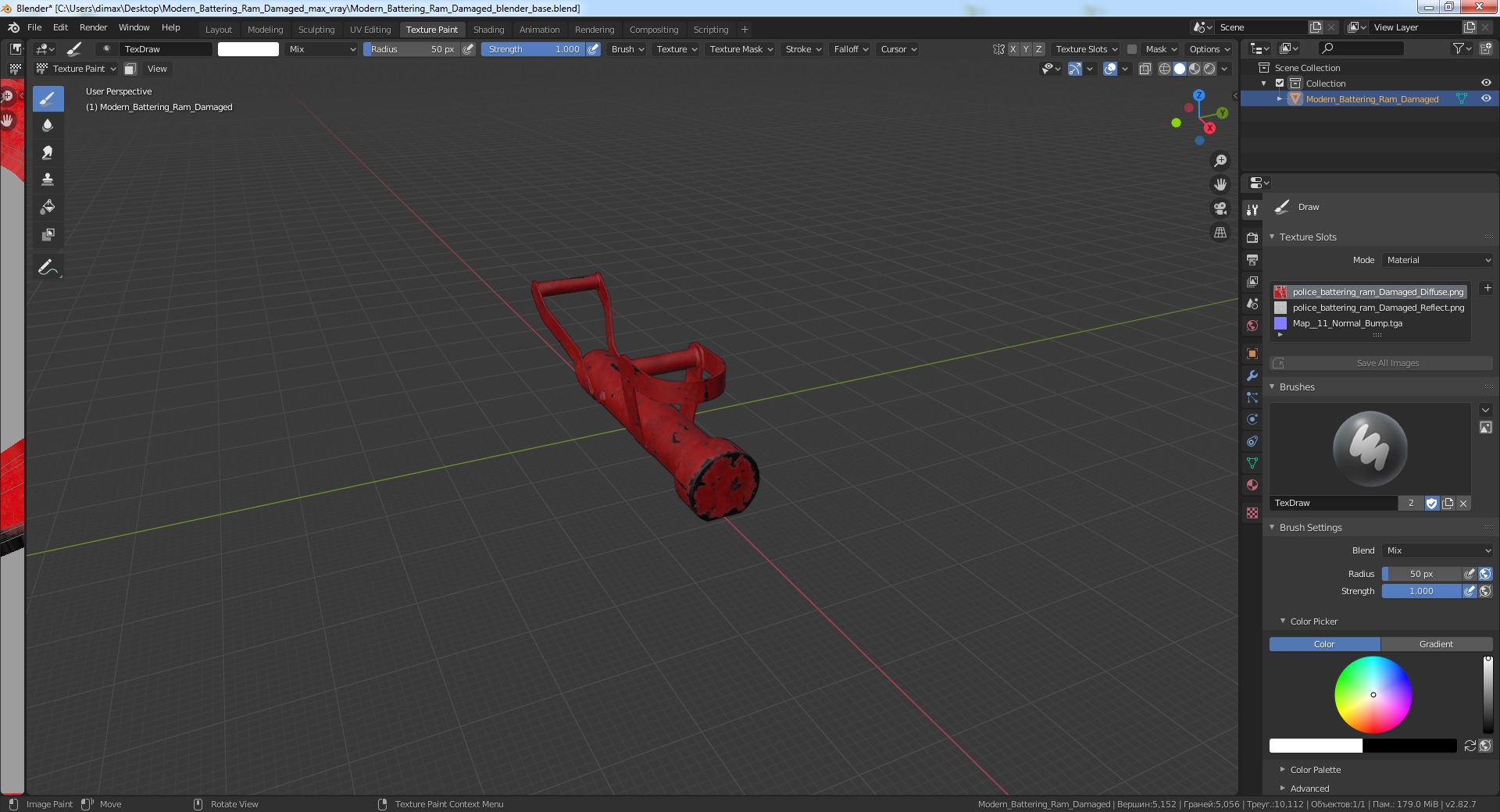Select the Soften tool in toolbar
The image size is (1500, 812).
point(48,126)
